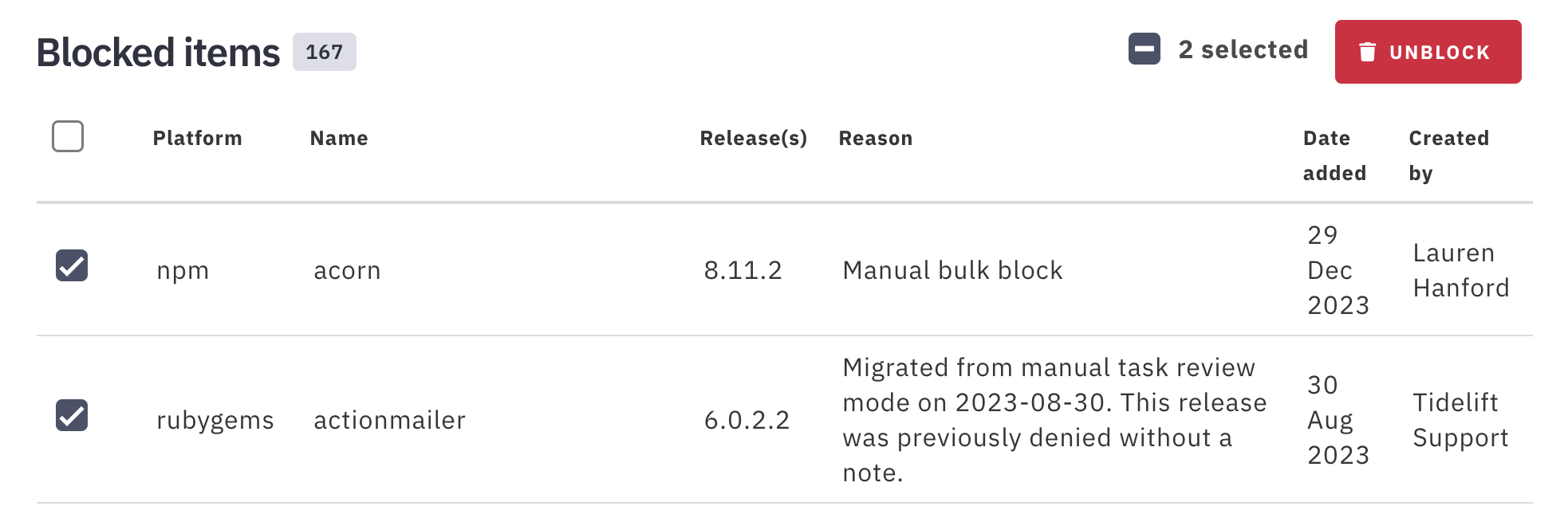This screenshot has width=1568, height=510.
Task: Click the rubygems platform label
Action: pos(214,420)
